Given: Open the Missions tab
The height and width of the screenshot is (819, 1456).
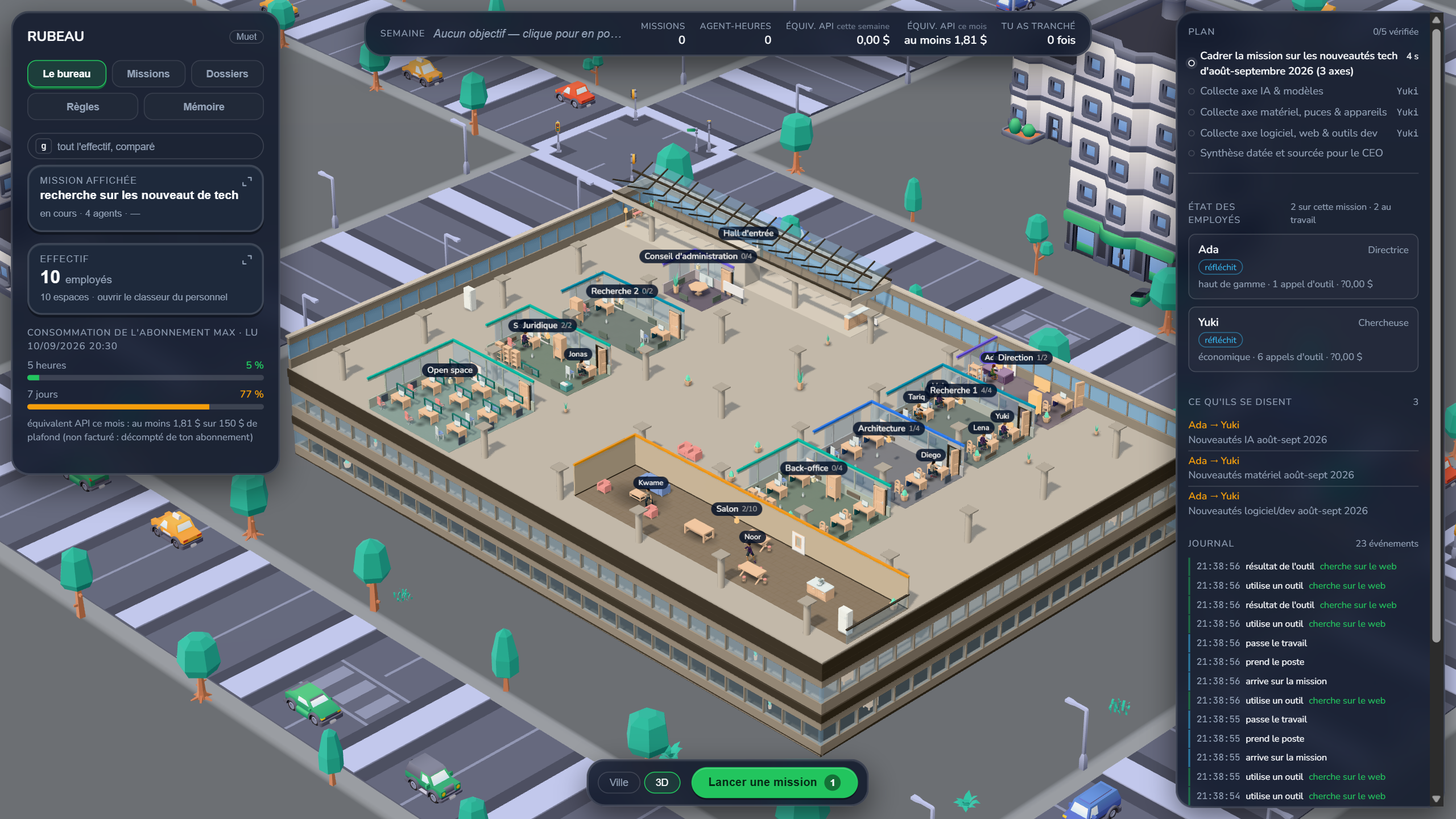Looking at the screenshot, I should (148, 74).
